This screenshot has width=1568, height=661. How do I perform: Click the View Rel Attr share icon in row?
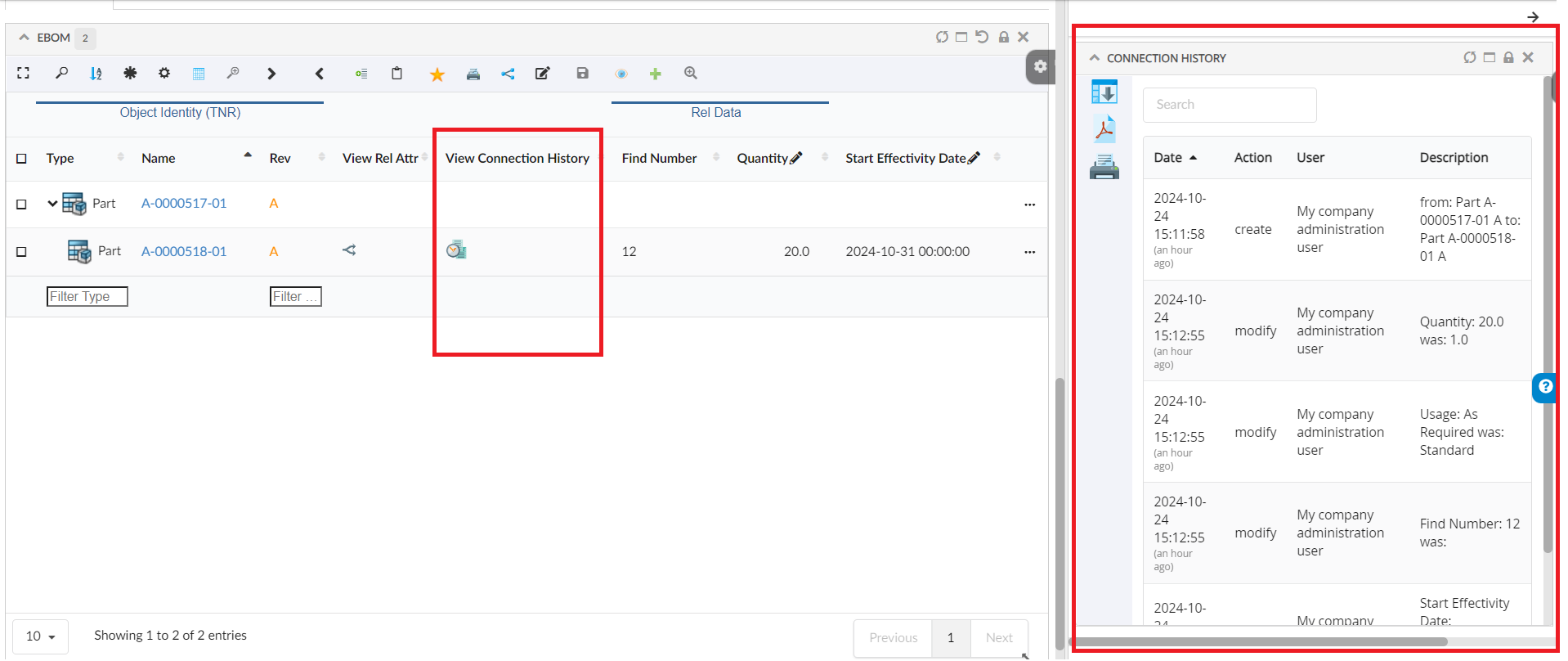pos(349,250)
